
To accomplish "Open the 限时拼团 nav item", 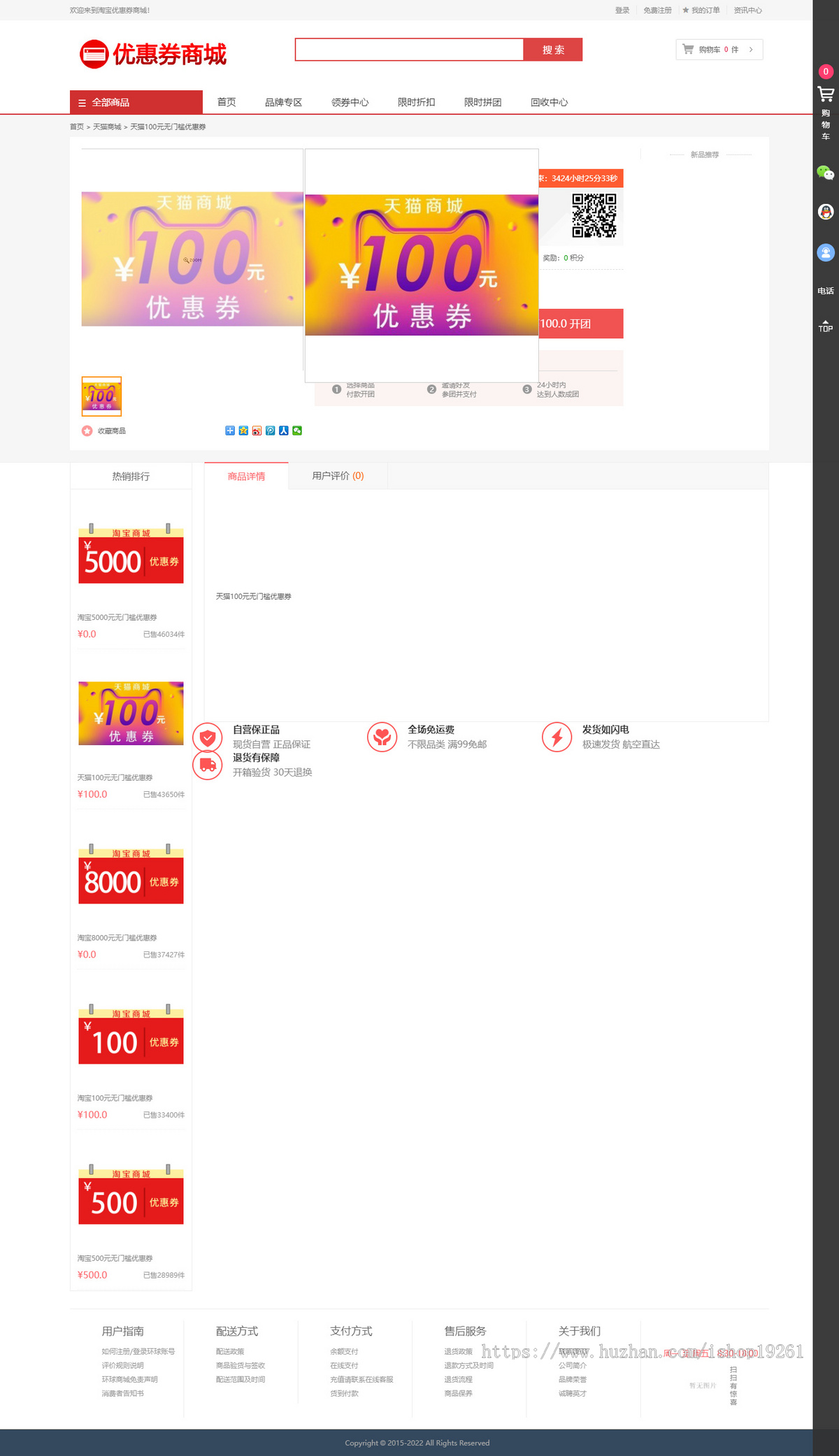I will point(482,102).
